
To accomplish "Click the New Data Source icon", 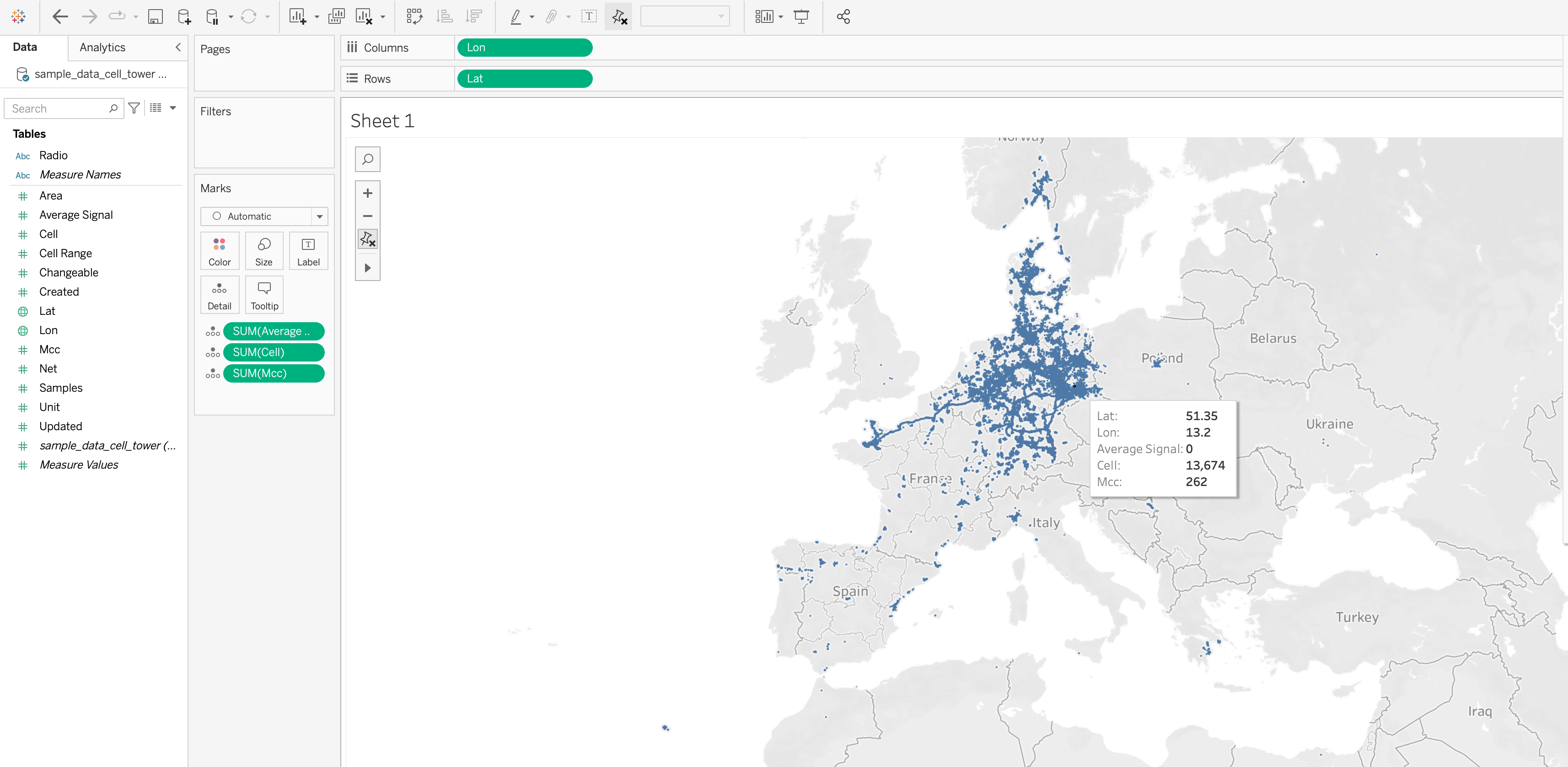I will [184, 16].
